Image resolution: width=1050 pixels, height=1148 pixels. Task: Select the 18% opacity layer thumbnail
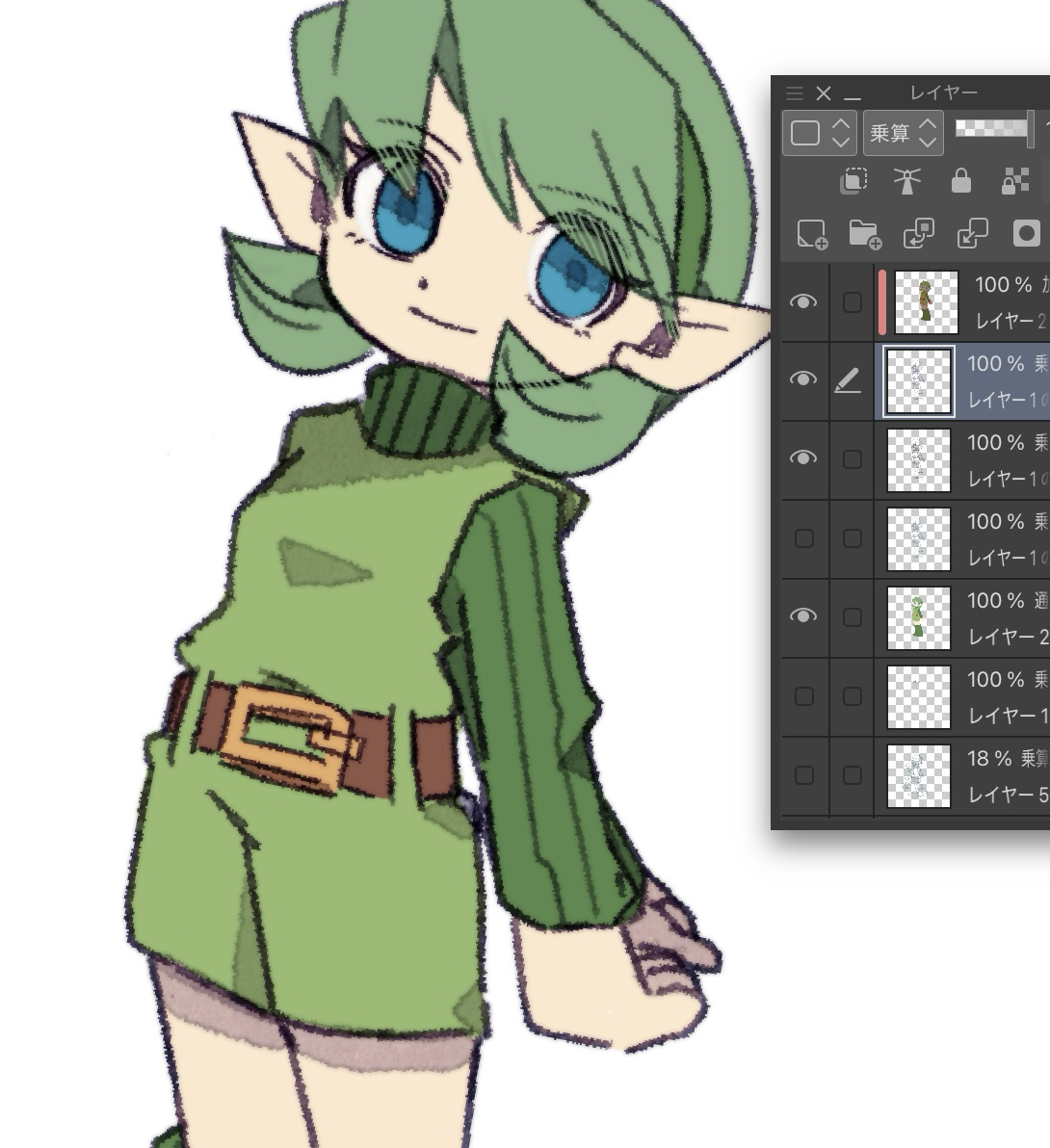coord(918,775)
